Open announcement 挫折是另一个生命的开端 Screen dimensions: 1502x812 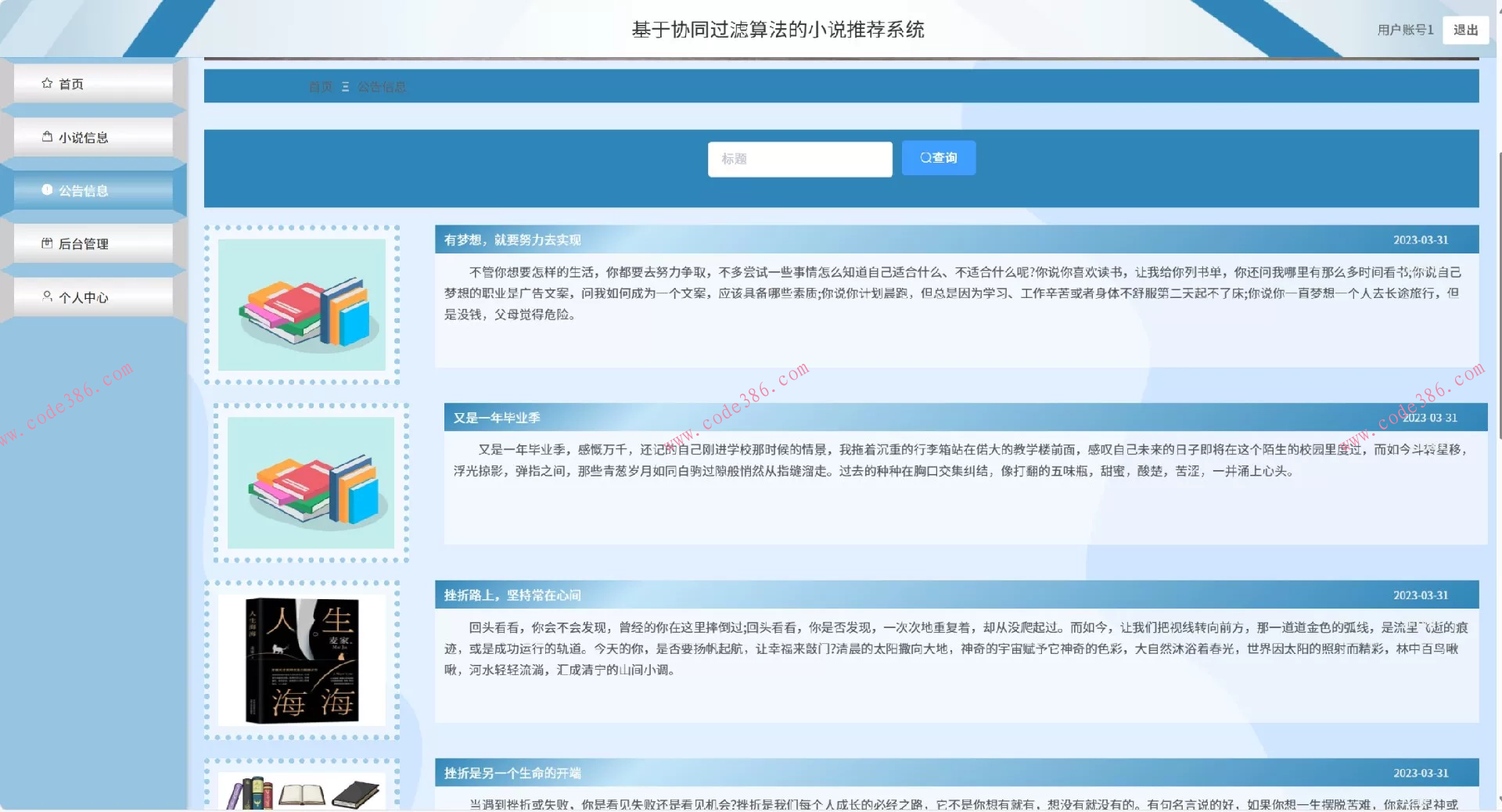[x=513, y=773]
